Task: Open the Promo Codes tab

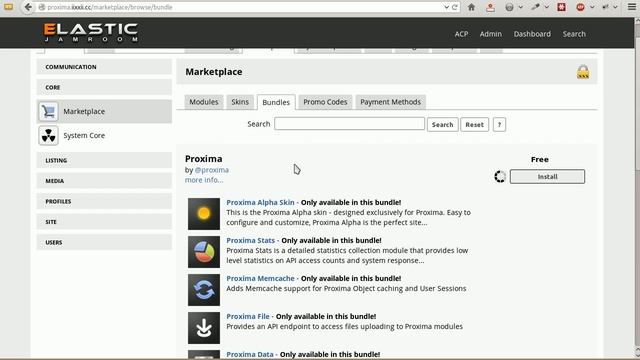Action: [x=325, y=102]
